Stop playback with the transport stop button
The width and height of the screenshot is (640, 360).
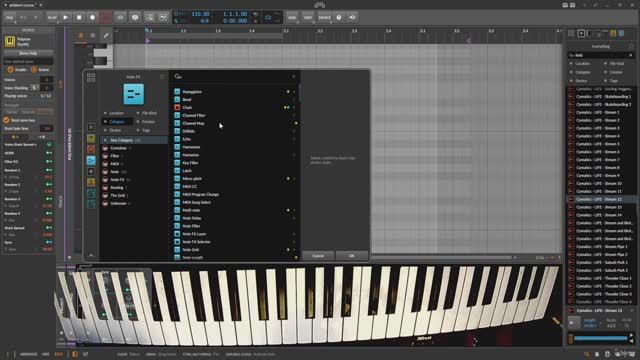click(x=79, y=18)
